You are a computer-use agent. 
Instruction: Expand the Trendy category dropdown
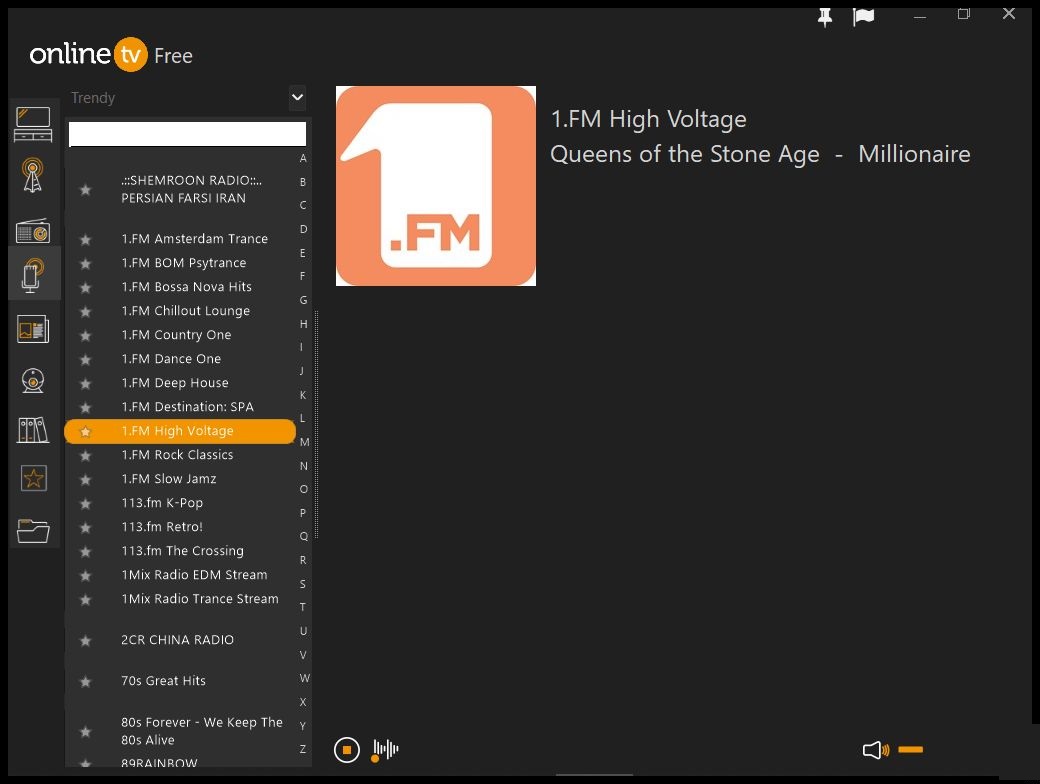[x=297, y=98]
